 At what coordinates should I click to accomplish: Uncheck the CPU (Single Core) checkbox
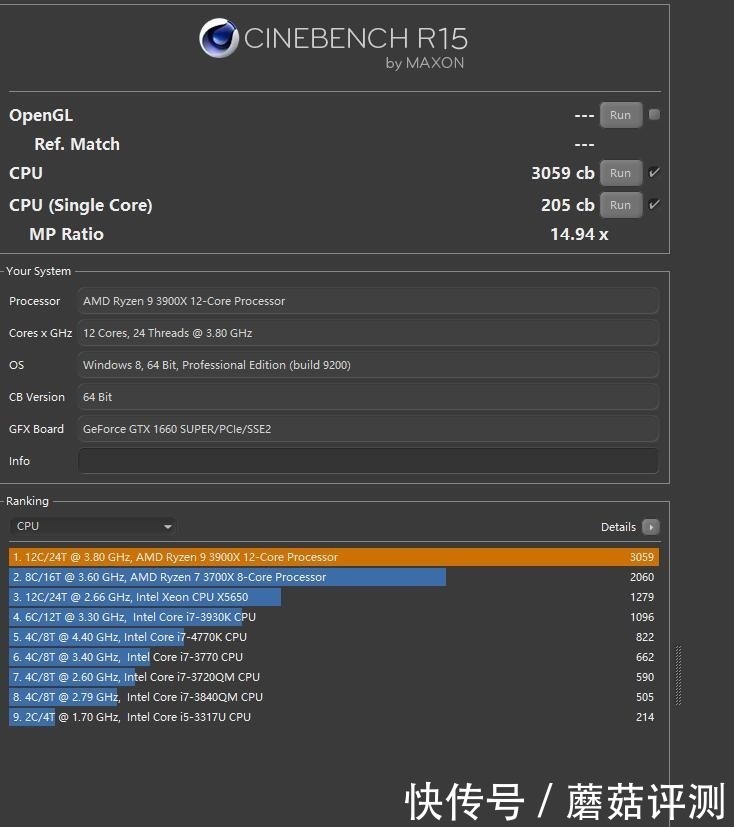coord(654,205)
